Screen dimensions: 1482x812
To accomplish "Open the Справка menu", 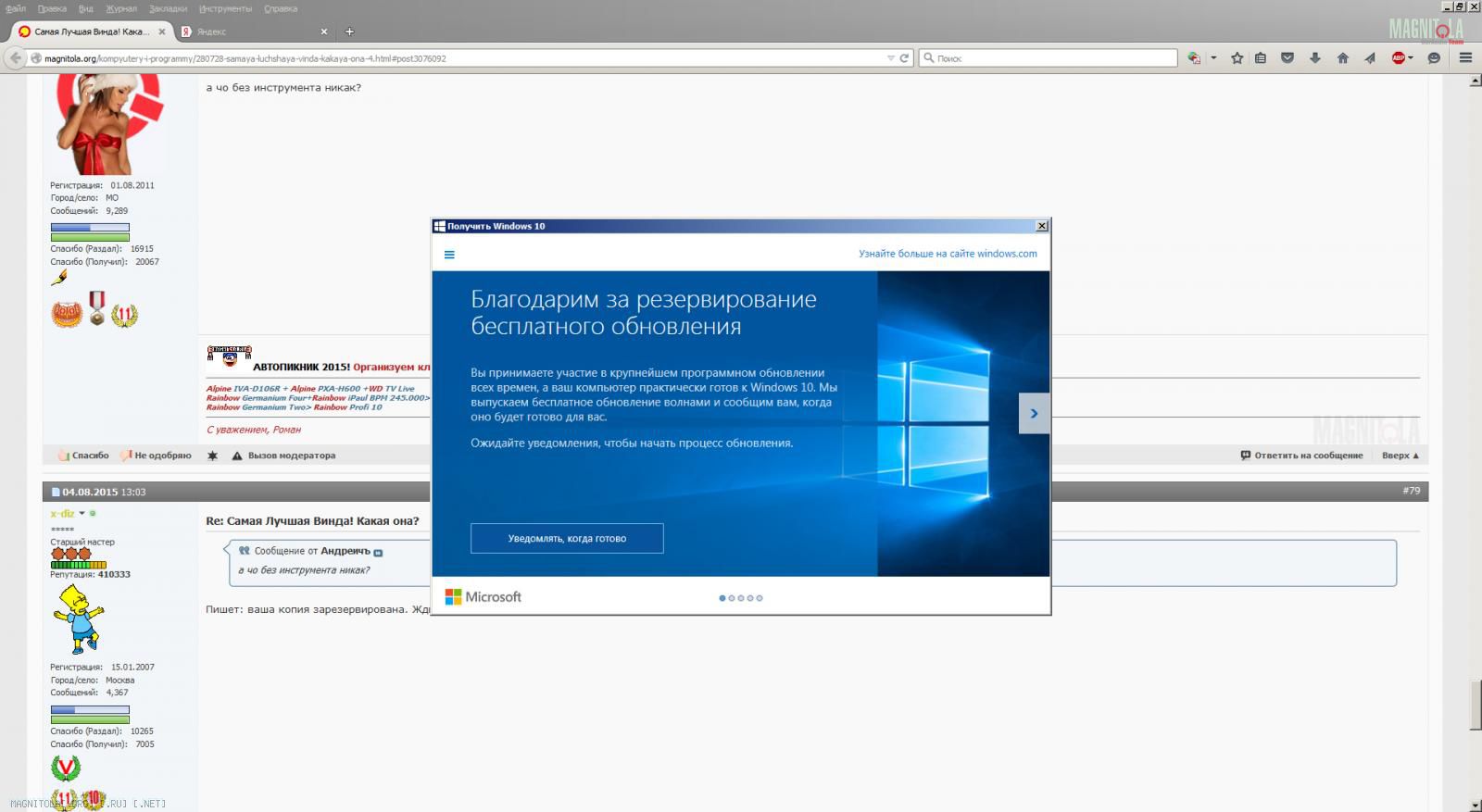I will coord(281,8).
